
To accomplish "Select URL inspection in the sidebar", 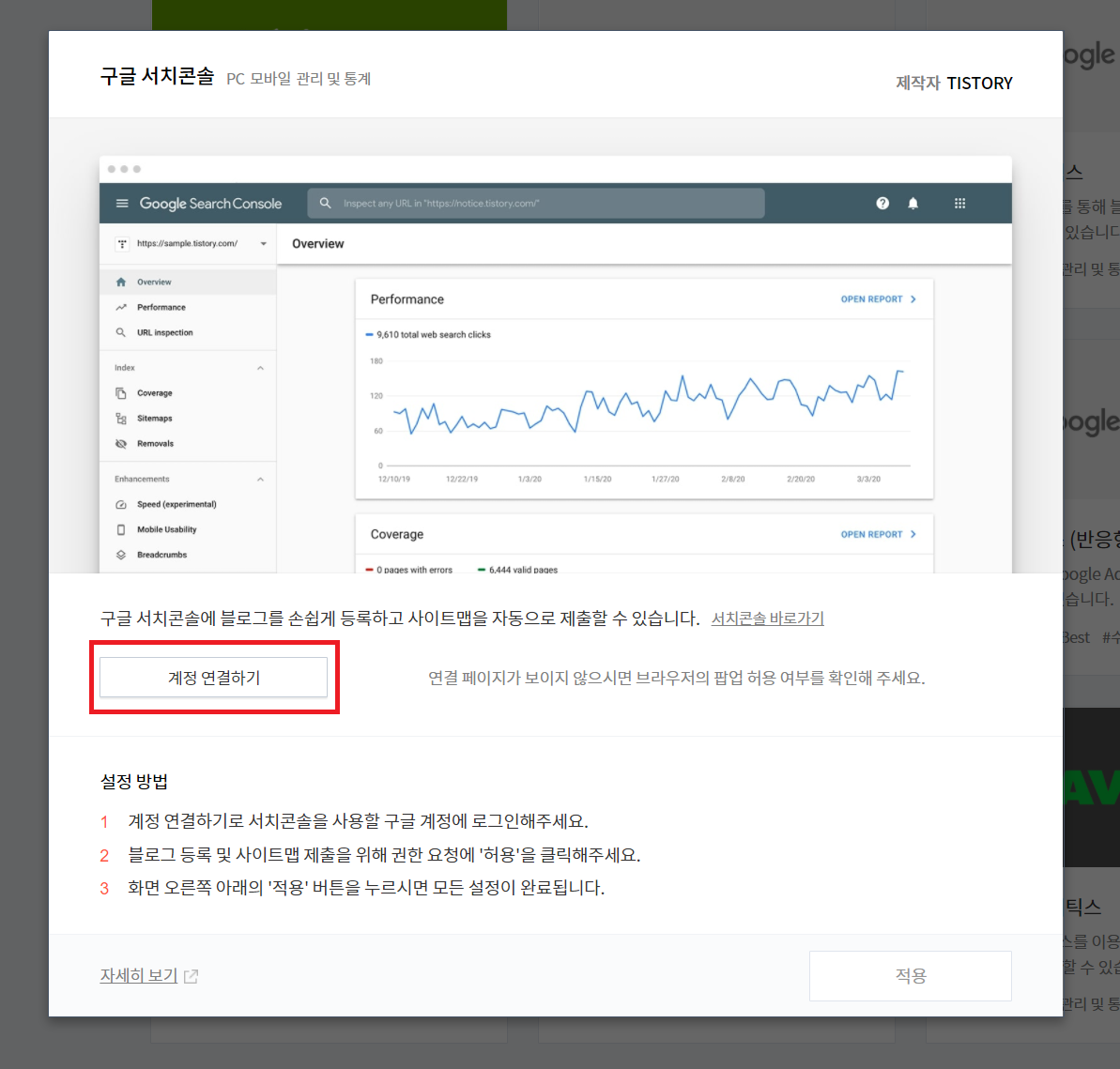I will point(188,333).
